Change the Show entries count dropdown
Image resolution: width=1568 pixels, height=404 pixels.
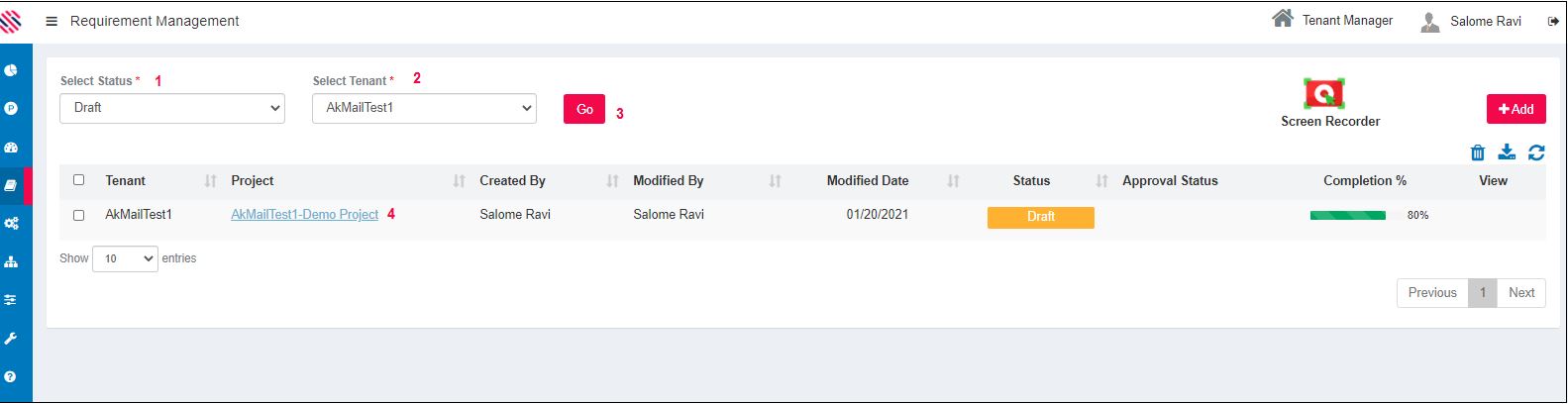125,258
